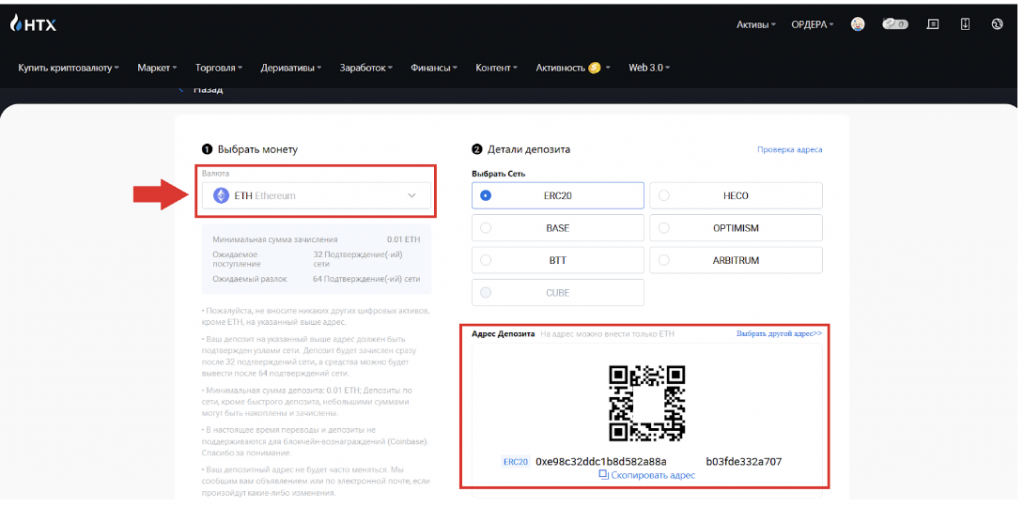1024x507 pixels.
Task: Expand the Активы menu
Action: [756, 25]
